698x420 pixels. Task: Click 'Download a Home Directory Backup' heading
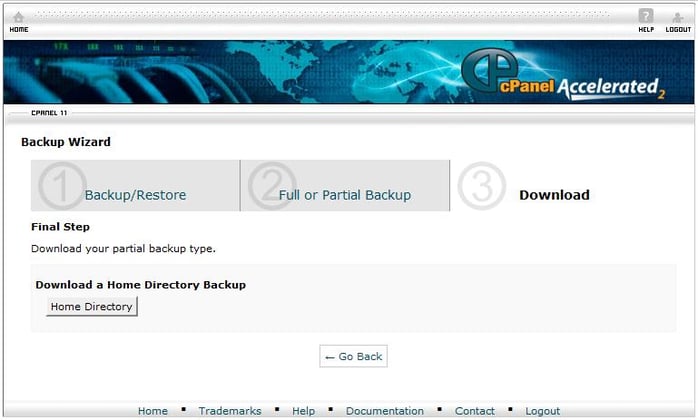pos(141,285)
